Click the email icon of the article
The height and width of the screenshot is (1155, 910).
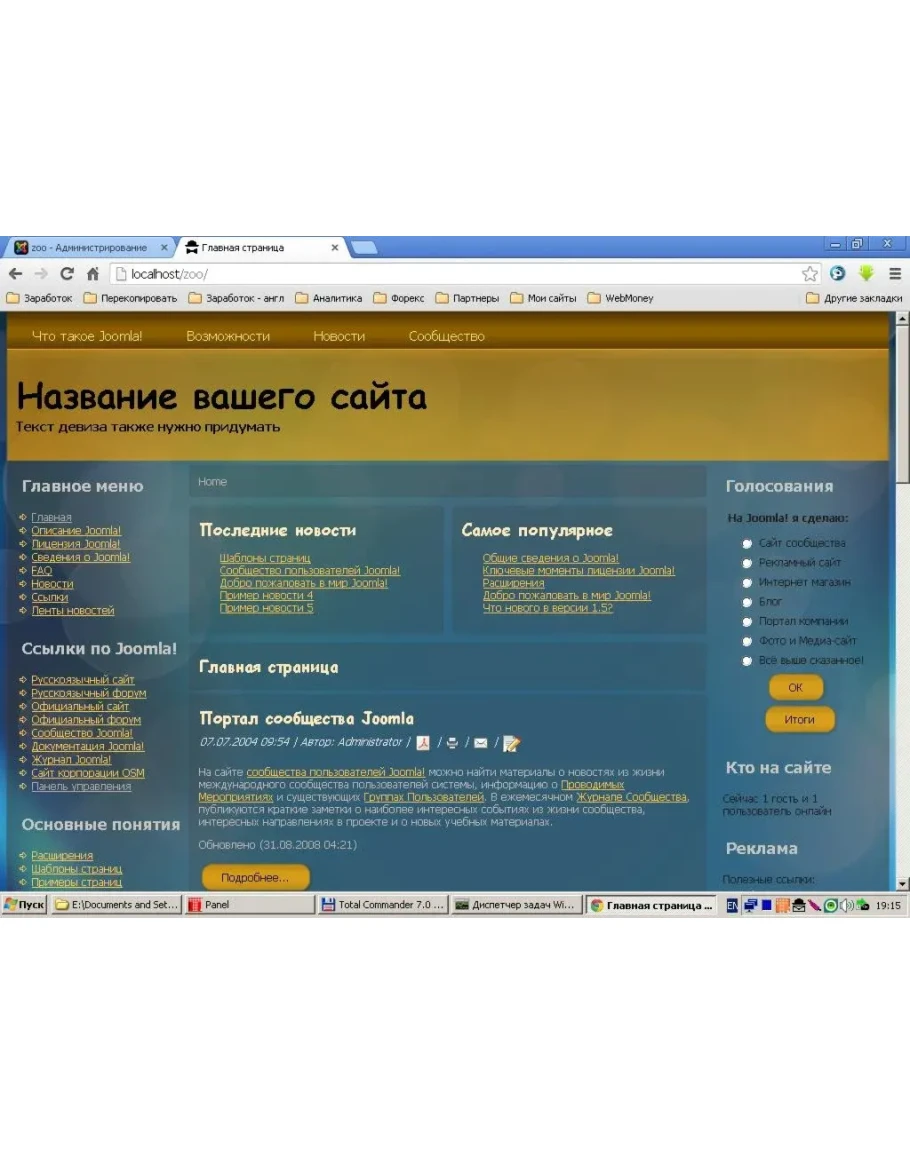(481, 743)
